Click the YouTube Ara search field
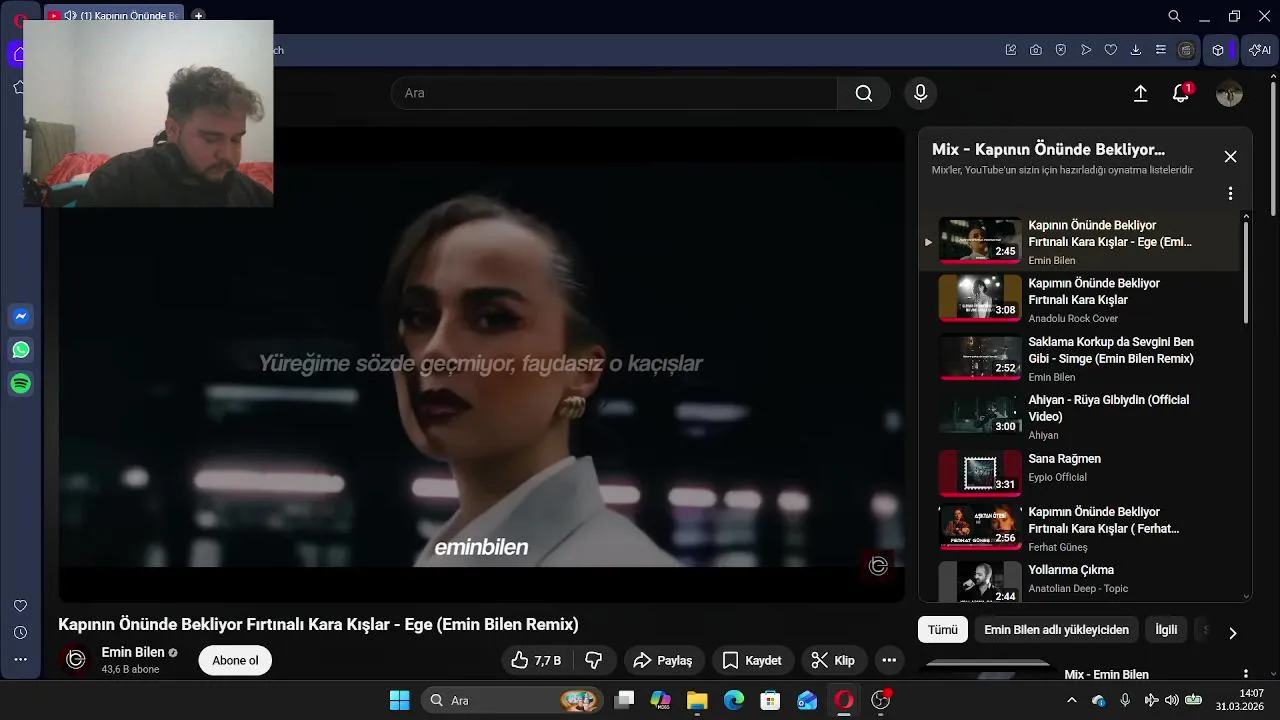This screenshot has width=1280, height=720. tap(614, 93)
